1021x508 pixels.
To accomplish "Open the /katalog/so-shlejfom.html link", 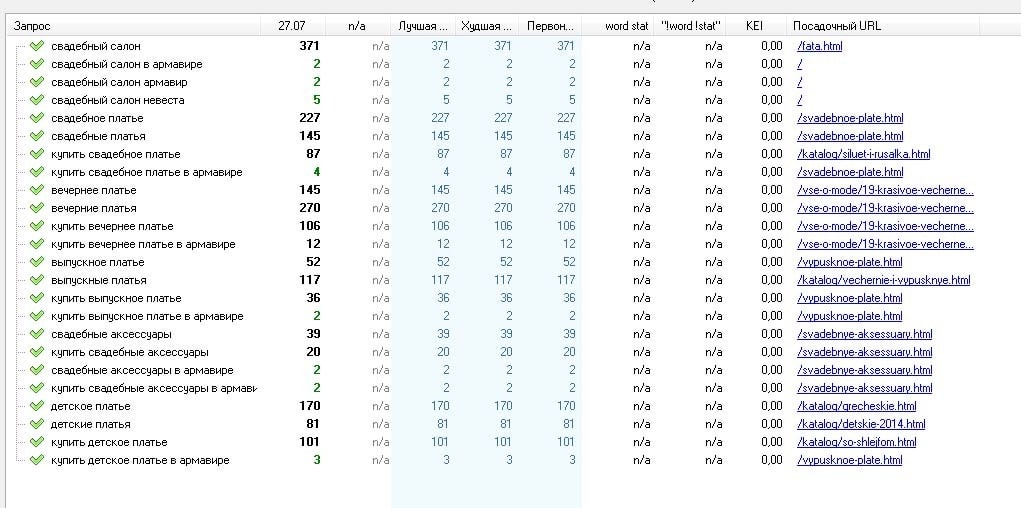I will [856, 442].
